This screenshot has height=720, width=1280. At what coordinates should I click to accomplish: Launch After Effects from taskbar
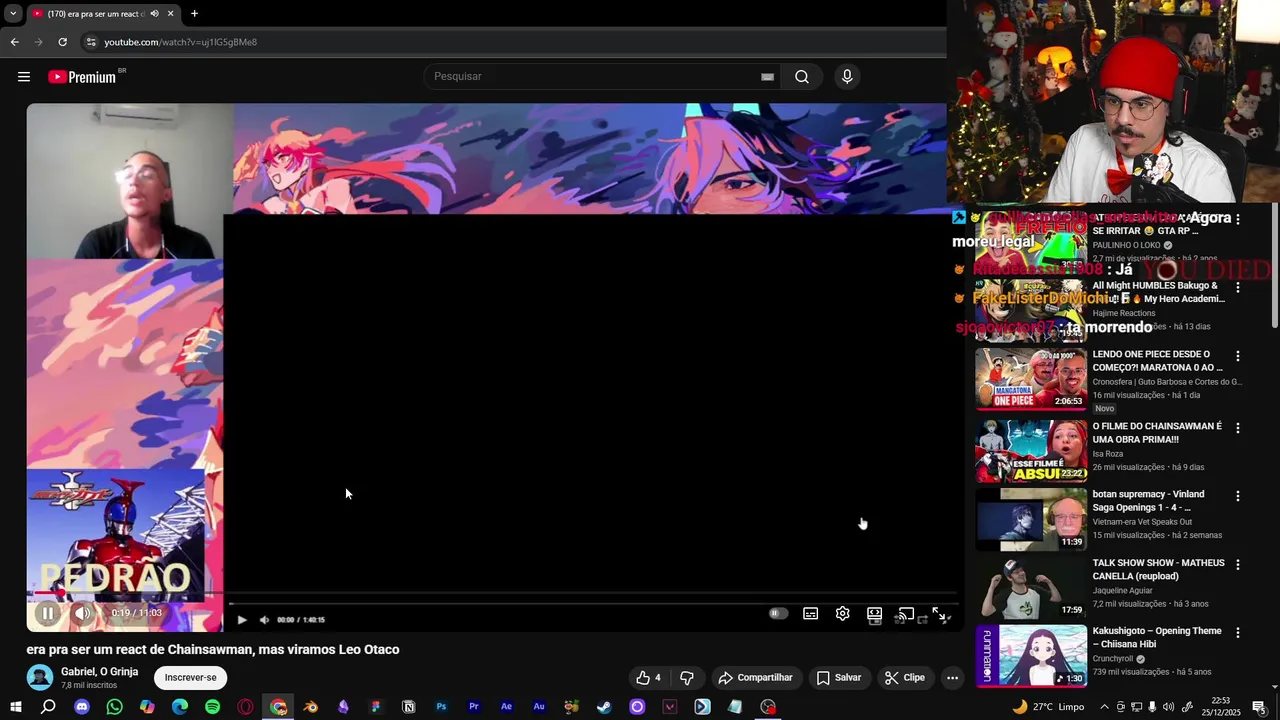coord(506,707)
